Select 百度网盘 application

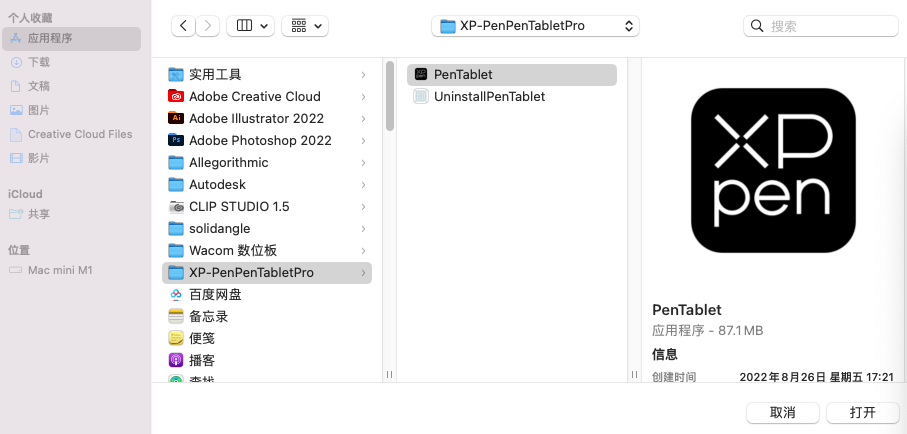tap(267, 295)
